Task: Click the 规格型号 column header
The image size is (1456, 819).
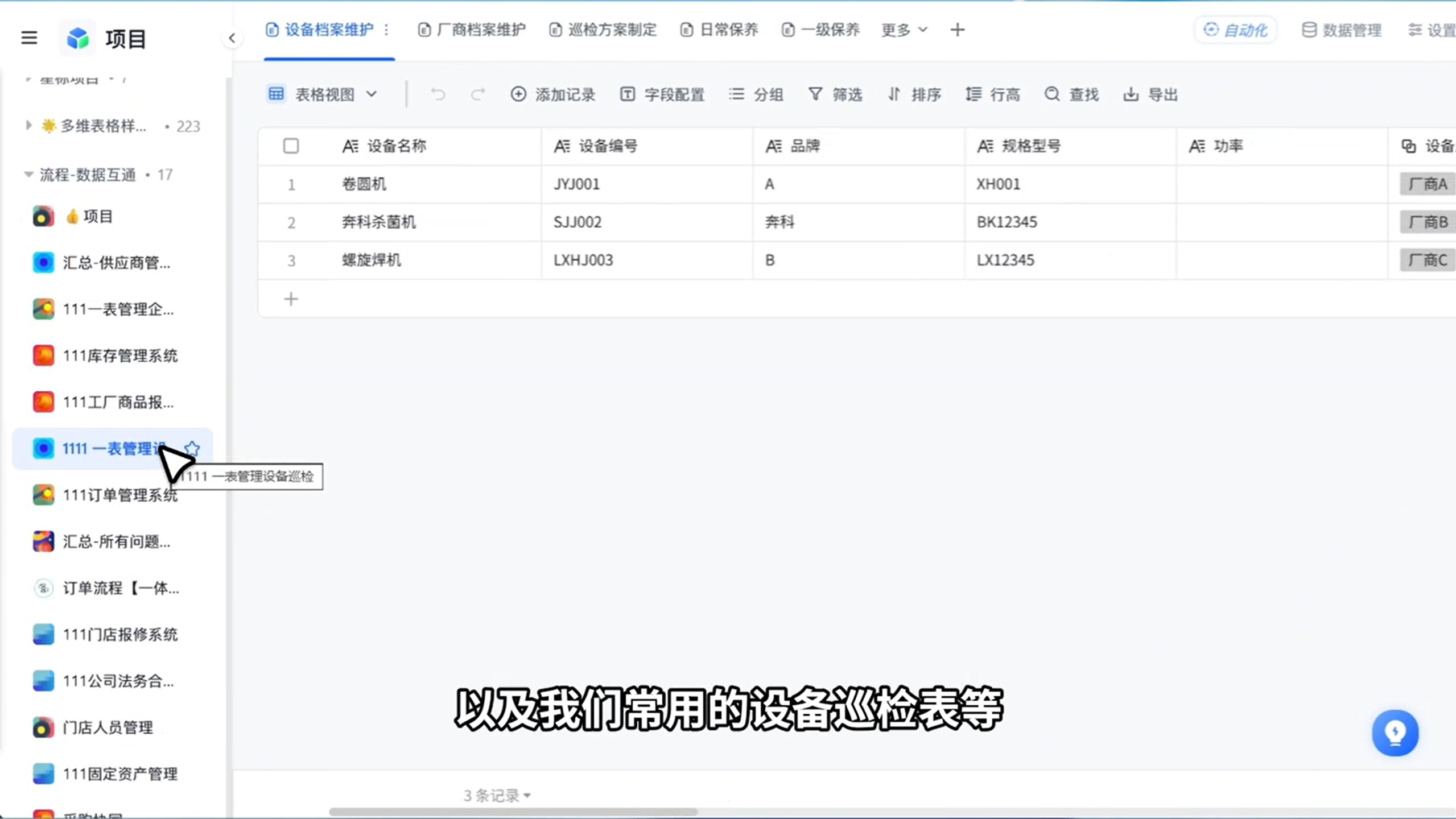Action: [x=1070, y=146]
